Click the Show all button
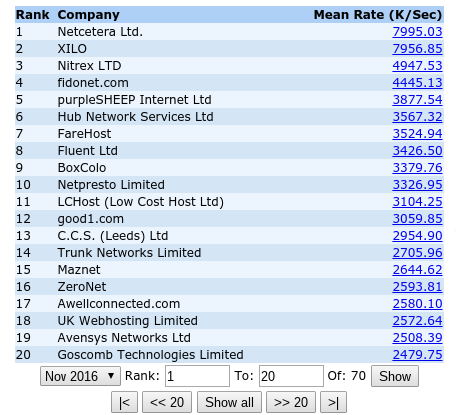The height and width of the screenshot is (415, 470). [229, 402]
